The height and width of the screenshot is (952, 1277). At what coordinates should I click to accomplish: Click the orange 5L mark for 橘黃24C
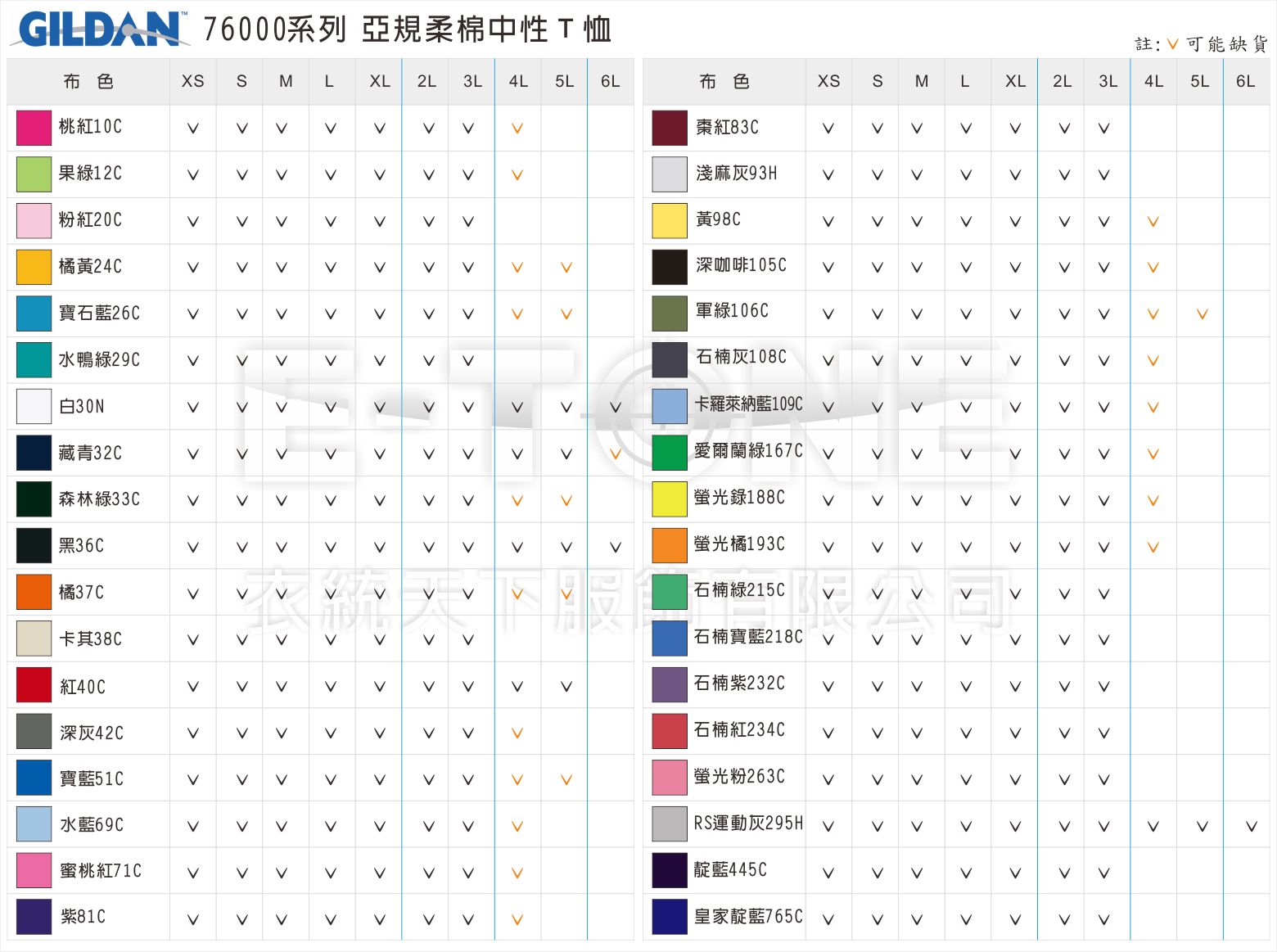(x=566, y=267)
